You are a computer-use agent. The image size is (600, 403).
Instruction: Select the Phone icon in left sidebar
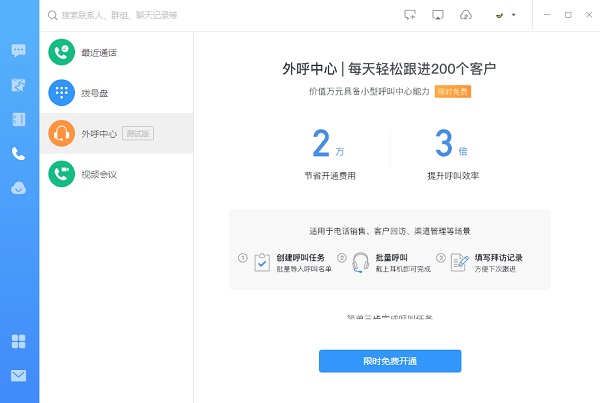(x=19, y=153)
